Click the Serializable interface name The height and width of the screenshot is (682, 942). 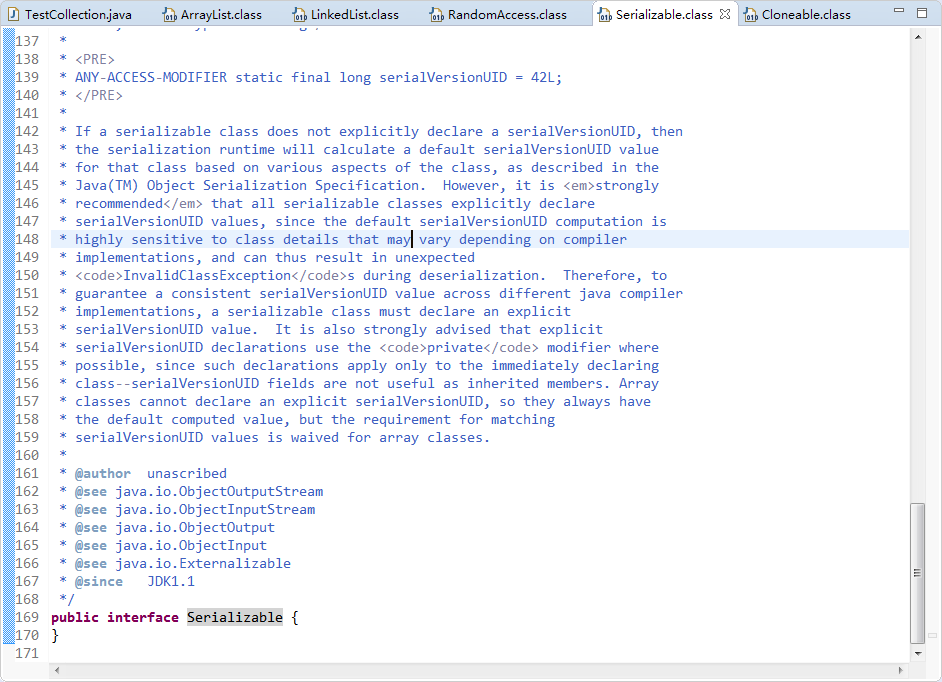pos(235,617)
